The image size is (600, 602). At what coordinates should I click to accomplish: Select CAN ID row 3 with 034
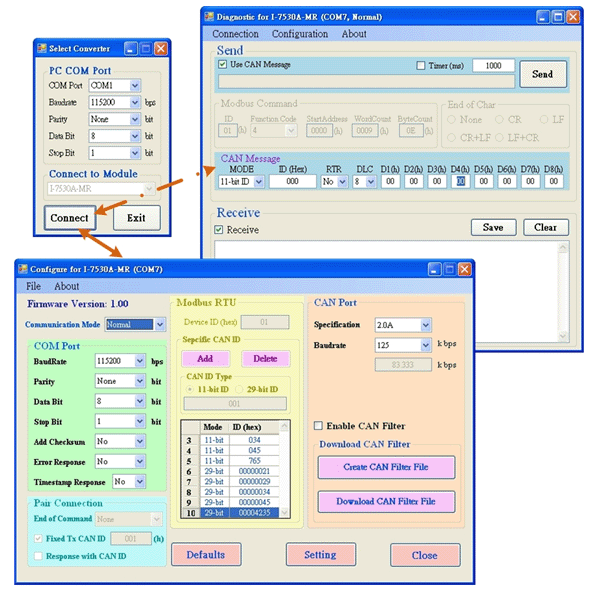click(232, 440)
